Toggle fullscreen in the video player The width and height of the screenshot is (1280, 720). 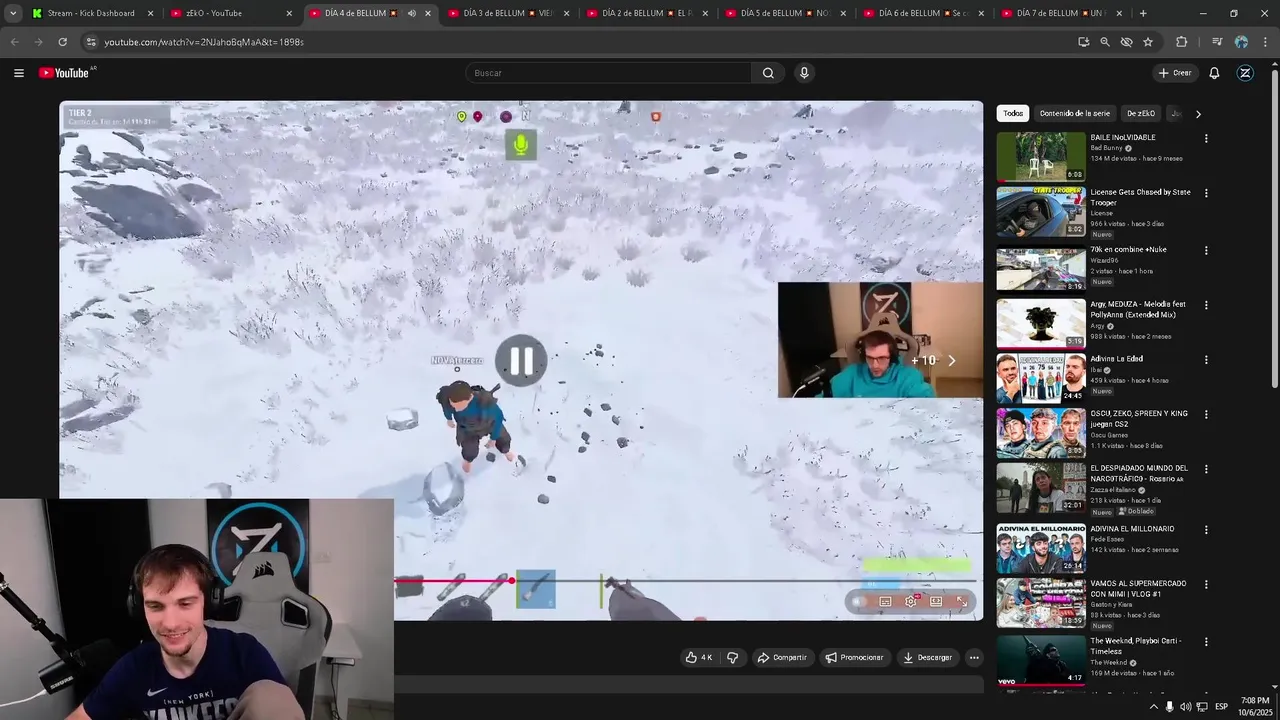tap(962, 601)
